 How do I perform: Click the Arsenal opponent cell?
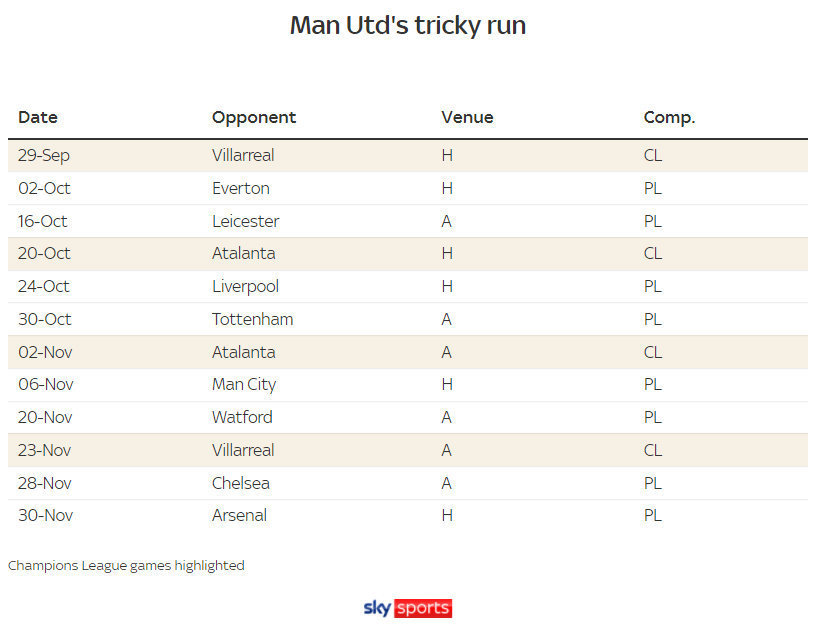click(239, 516)
